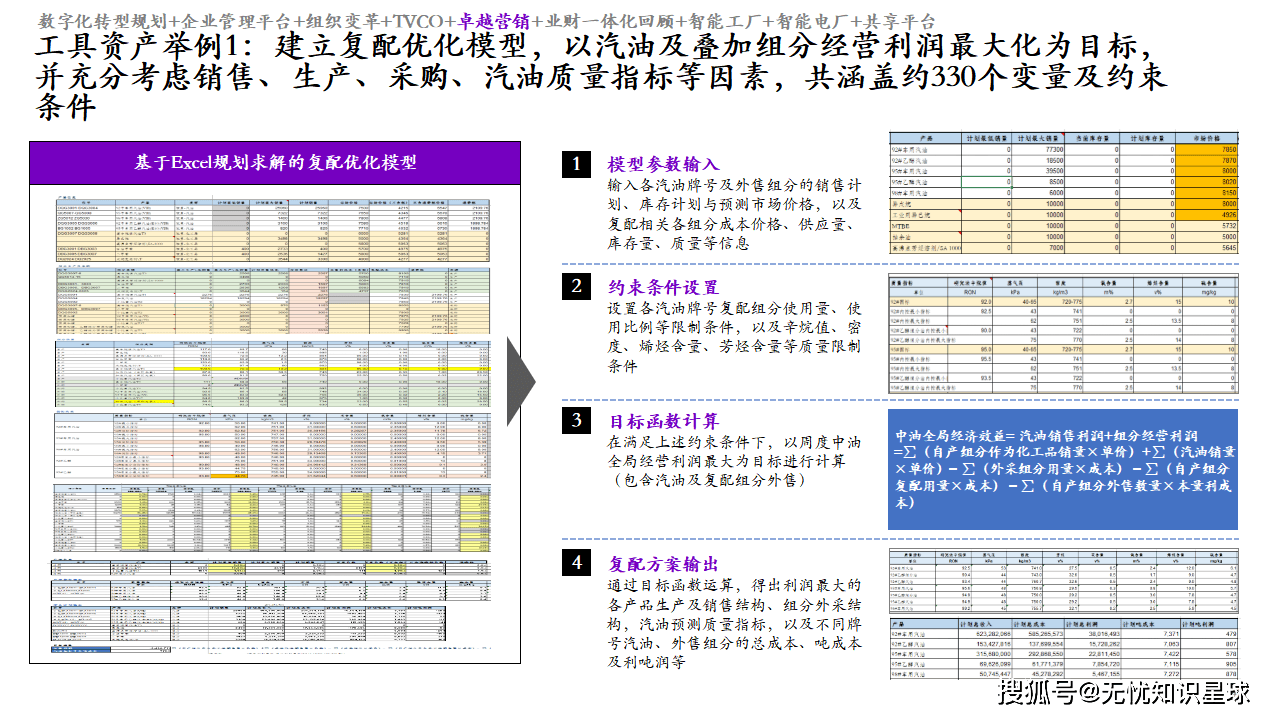The height and width of the screenshot is (720, 1280).
Task: Click the 搜狐号@无忧知识星球 watermark
Action: (x=1124, y=692)
